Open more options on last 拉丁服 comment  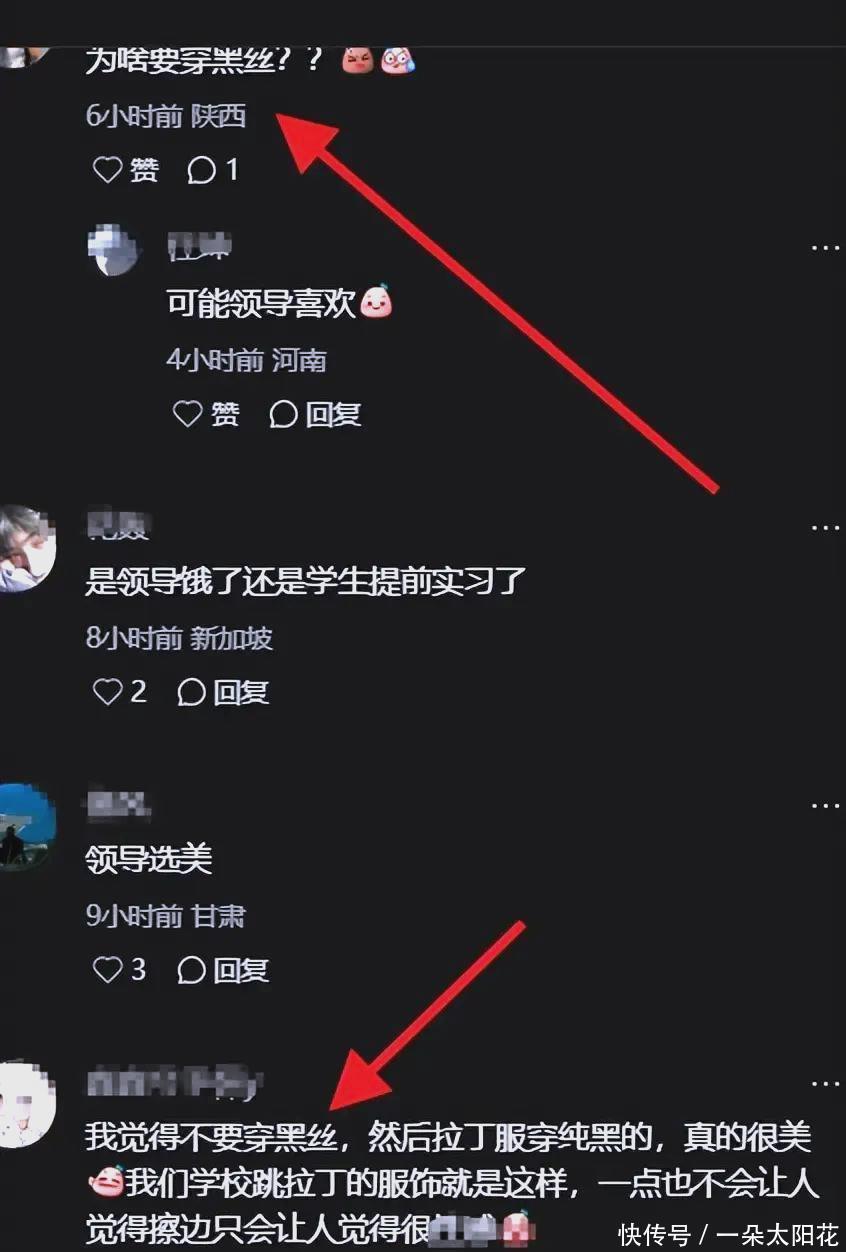[x=825, y=1083]
